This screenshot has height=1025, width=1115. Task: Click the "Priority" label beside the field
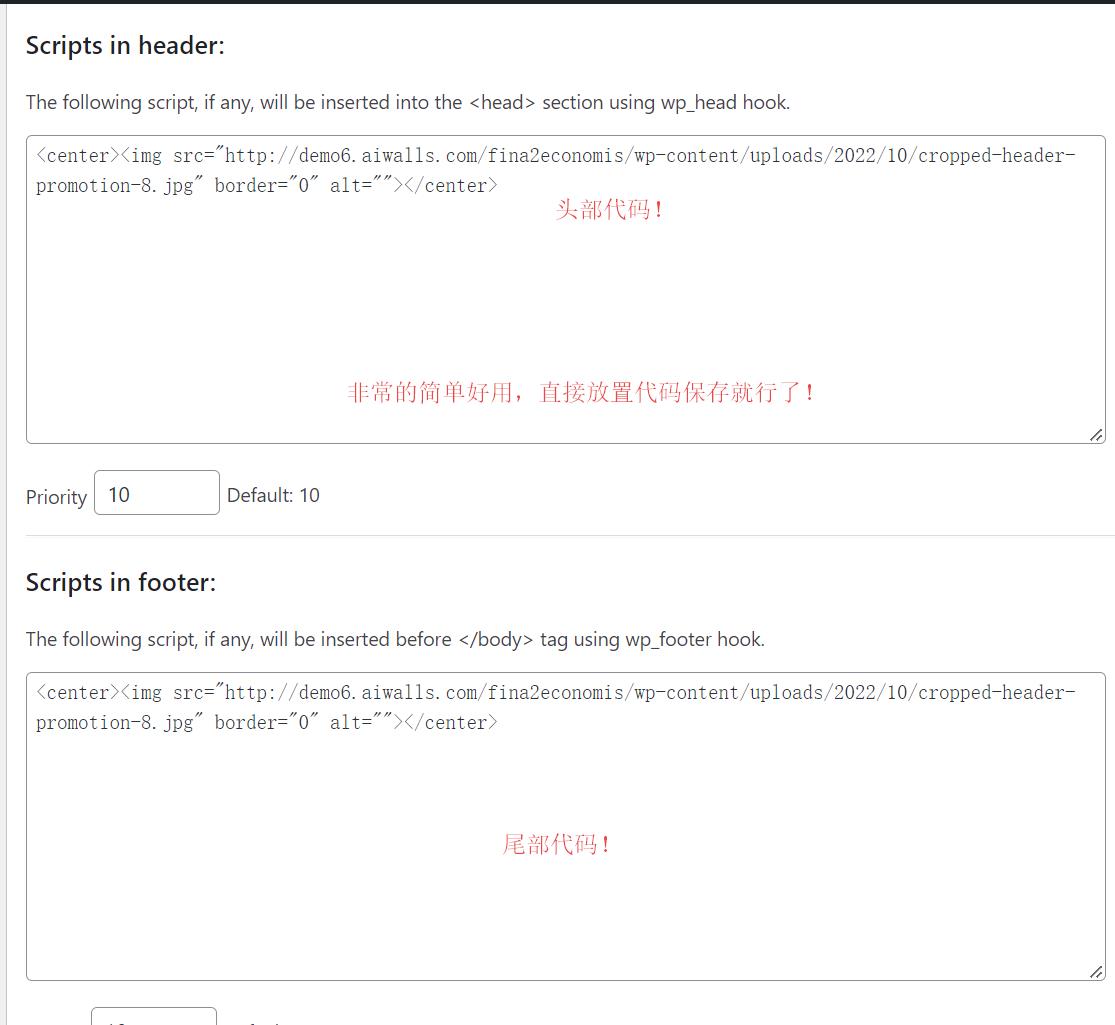pyautogui.click(x=56, y=497)
